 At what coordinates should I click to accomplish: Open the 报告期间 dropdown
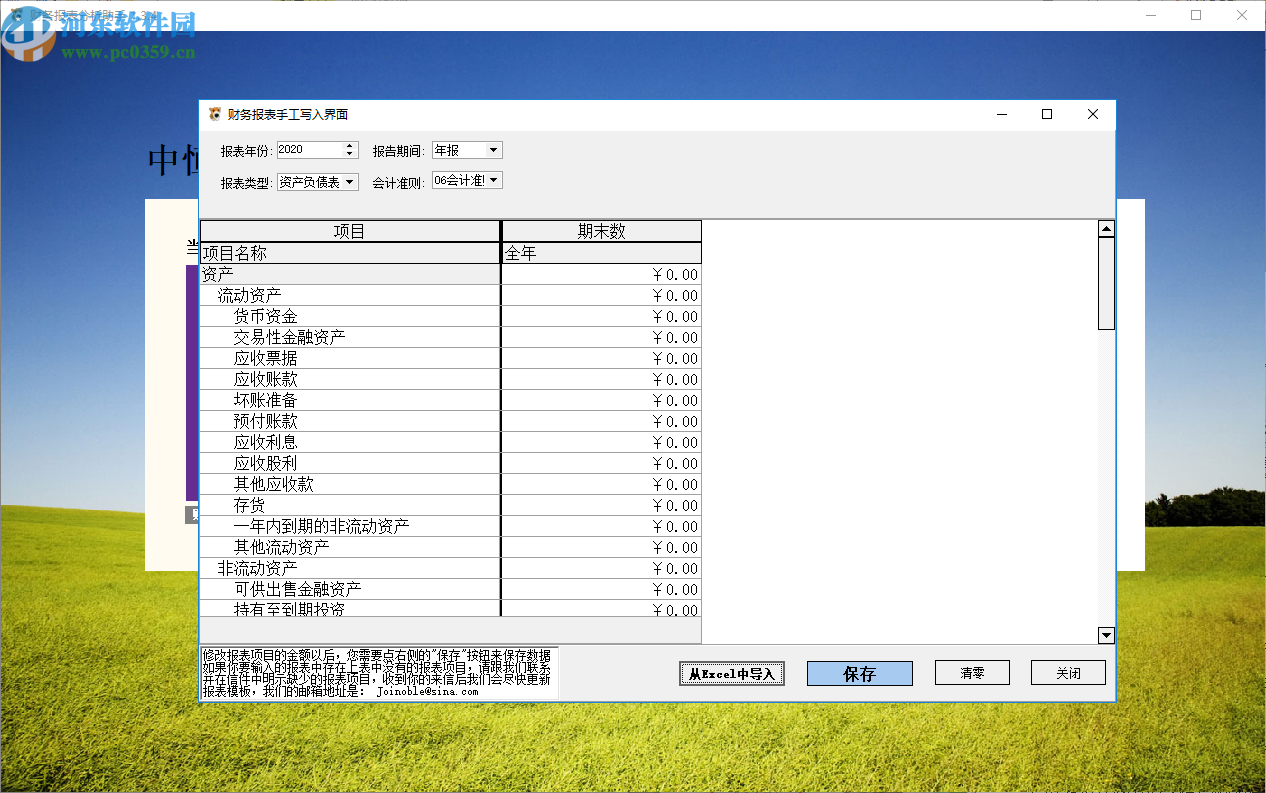pyautogui.click(x=495, y=149)
